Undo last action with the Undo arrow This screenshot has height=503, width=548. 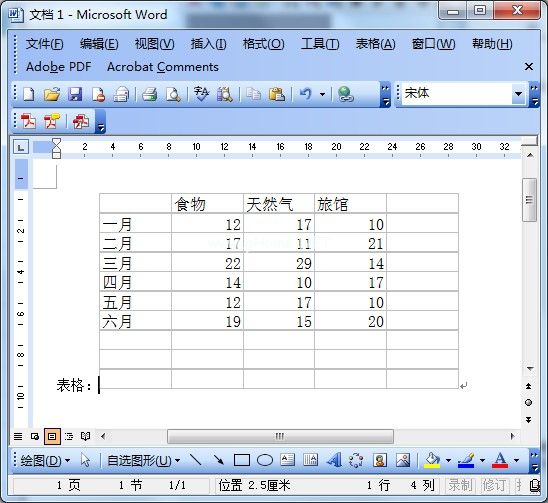306,94
